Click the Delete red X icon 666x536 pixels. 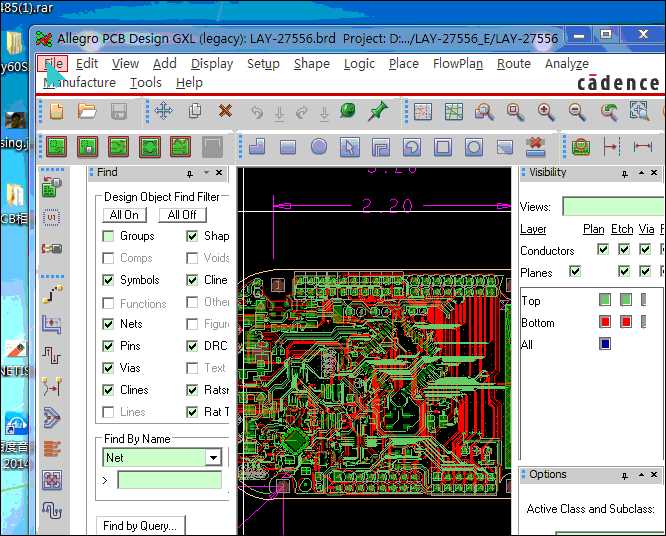coord(225,111)
